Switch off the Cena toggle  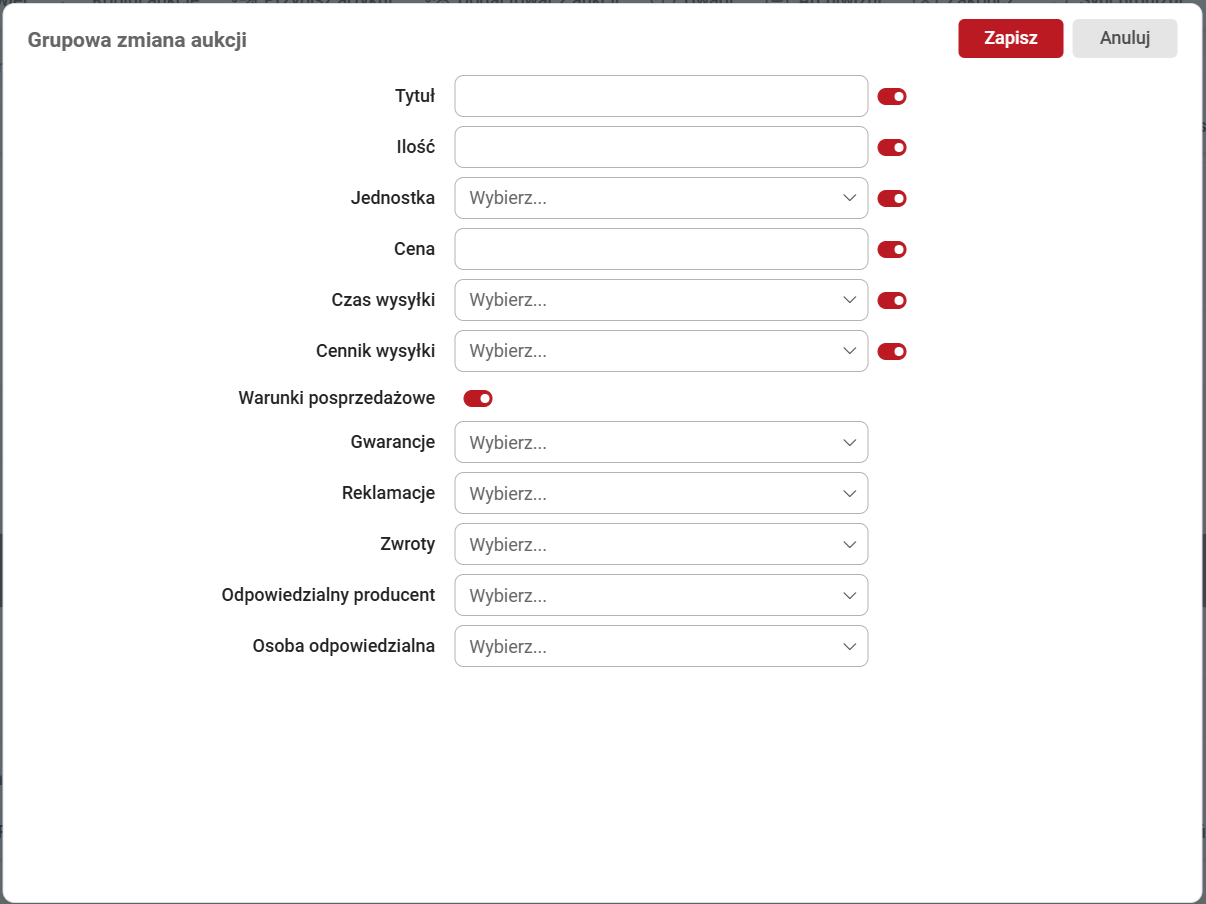point(891,250)
